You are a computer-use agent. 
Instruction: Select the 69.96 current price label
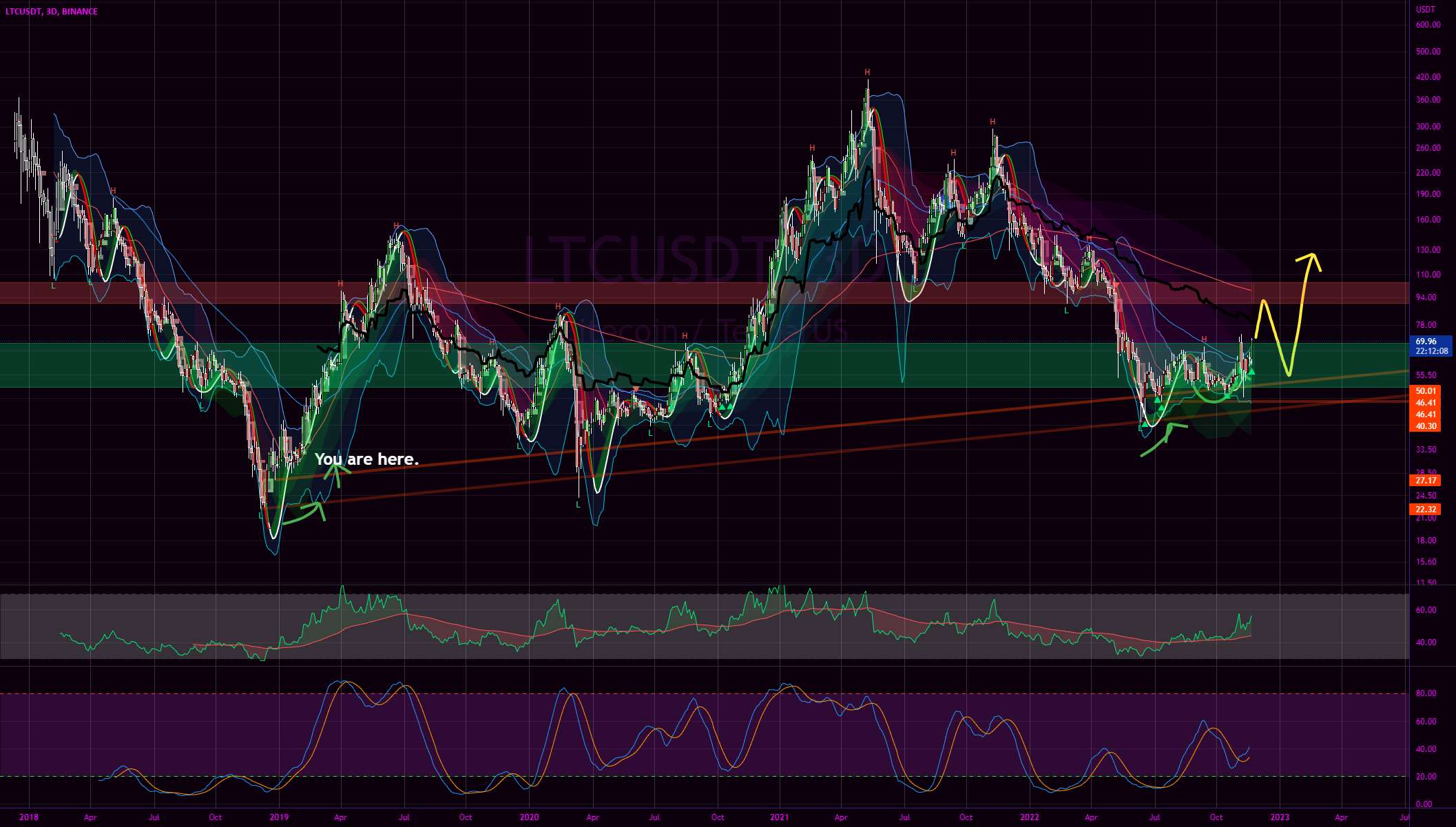tap(1426, 342)
